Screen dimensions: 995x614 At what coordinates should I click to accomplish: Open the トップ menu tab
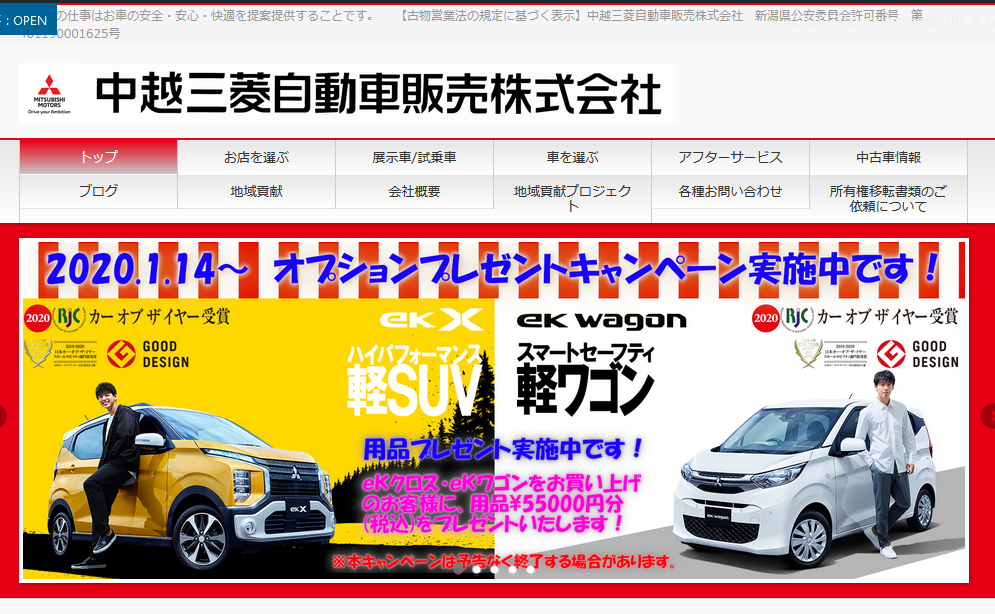(99, 157)
